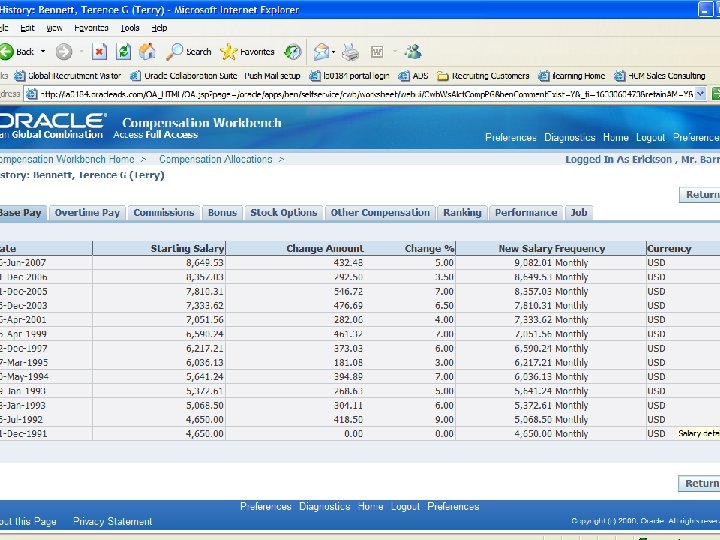Click the address bar URL field
The image size is (720, 540).
tap(366, 94)
